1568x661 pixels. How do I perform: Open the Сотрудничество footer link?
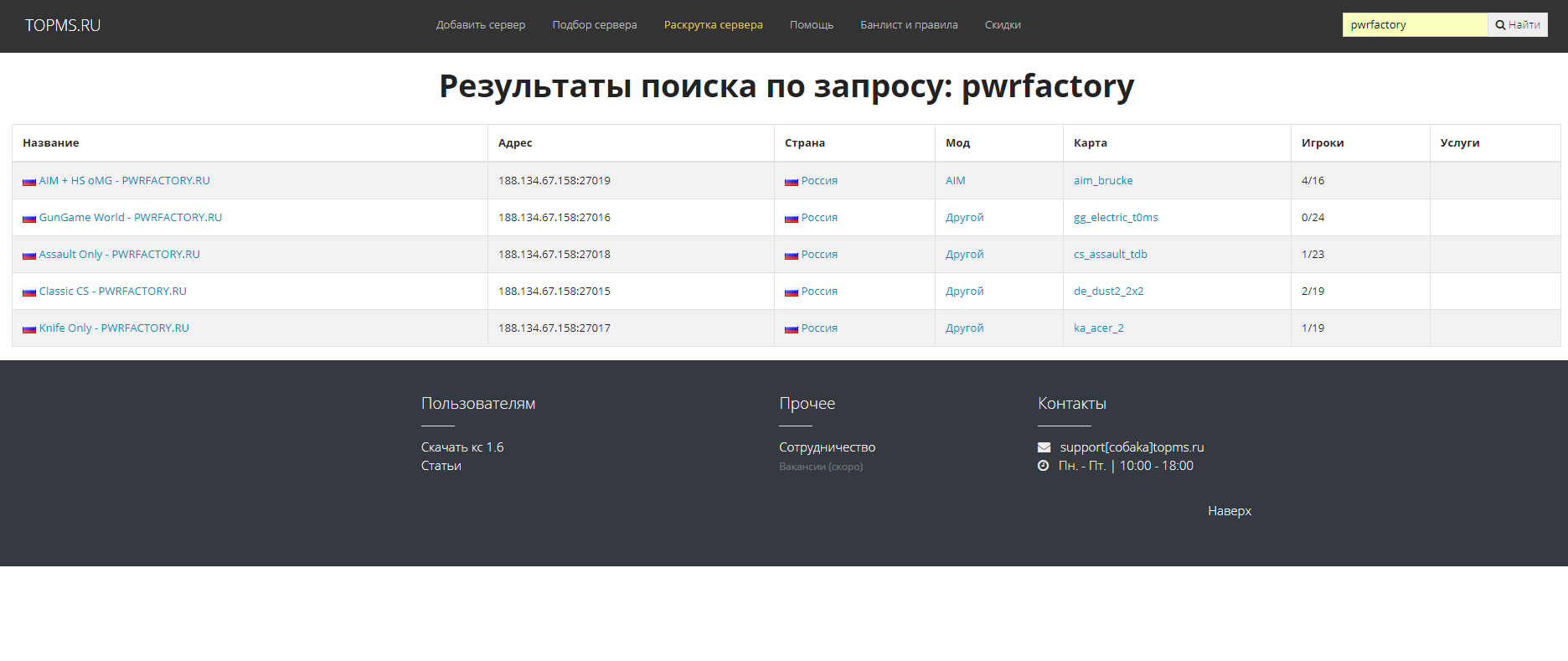click(827, 447)
